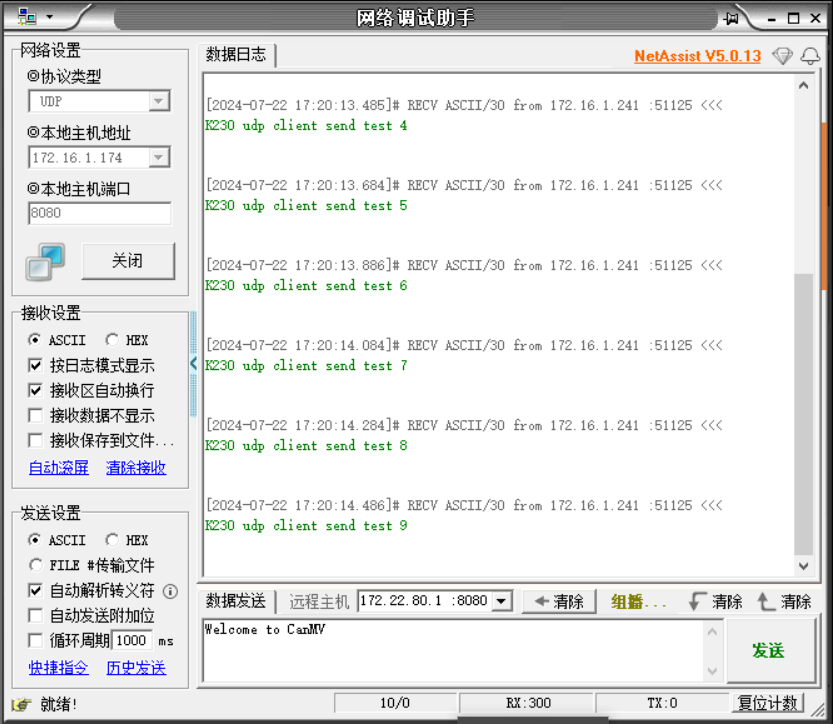The height and width of the screenshot is (724, 833).
Task: Click the info icon next to 自动解析转义符
Action: 170,591
